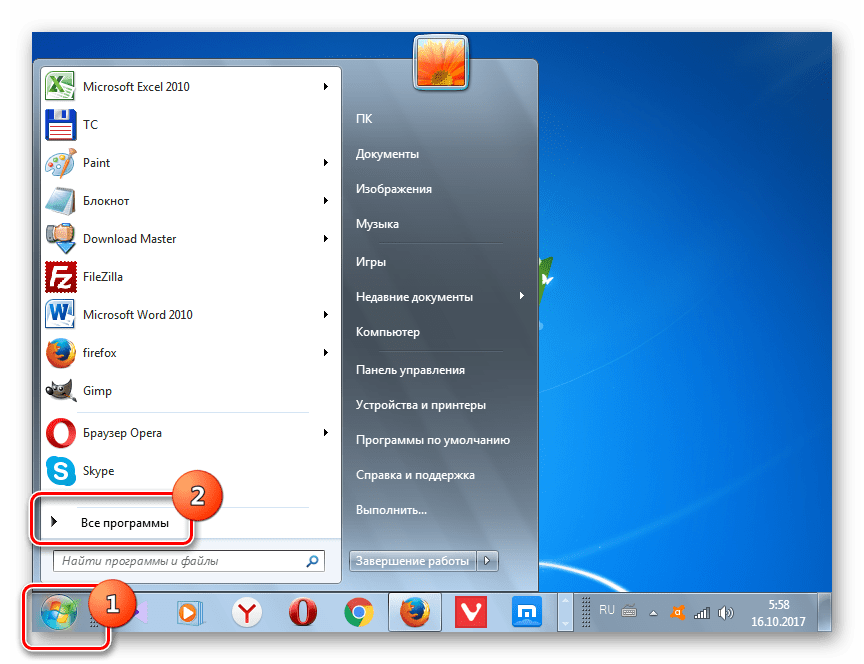Open Vivaldi taskbar icon
864x664 pixels.
[x=471, y=613]
